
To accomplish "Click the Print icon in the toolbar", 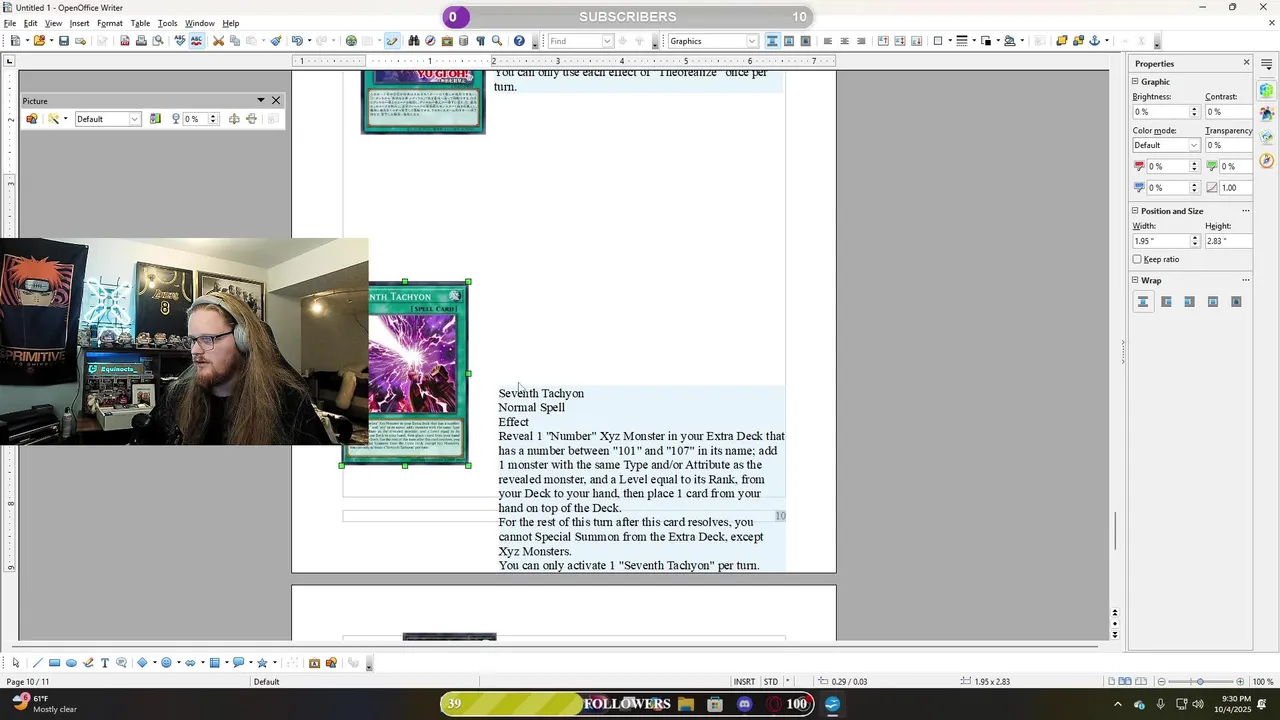I will tap(141, 41).
